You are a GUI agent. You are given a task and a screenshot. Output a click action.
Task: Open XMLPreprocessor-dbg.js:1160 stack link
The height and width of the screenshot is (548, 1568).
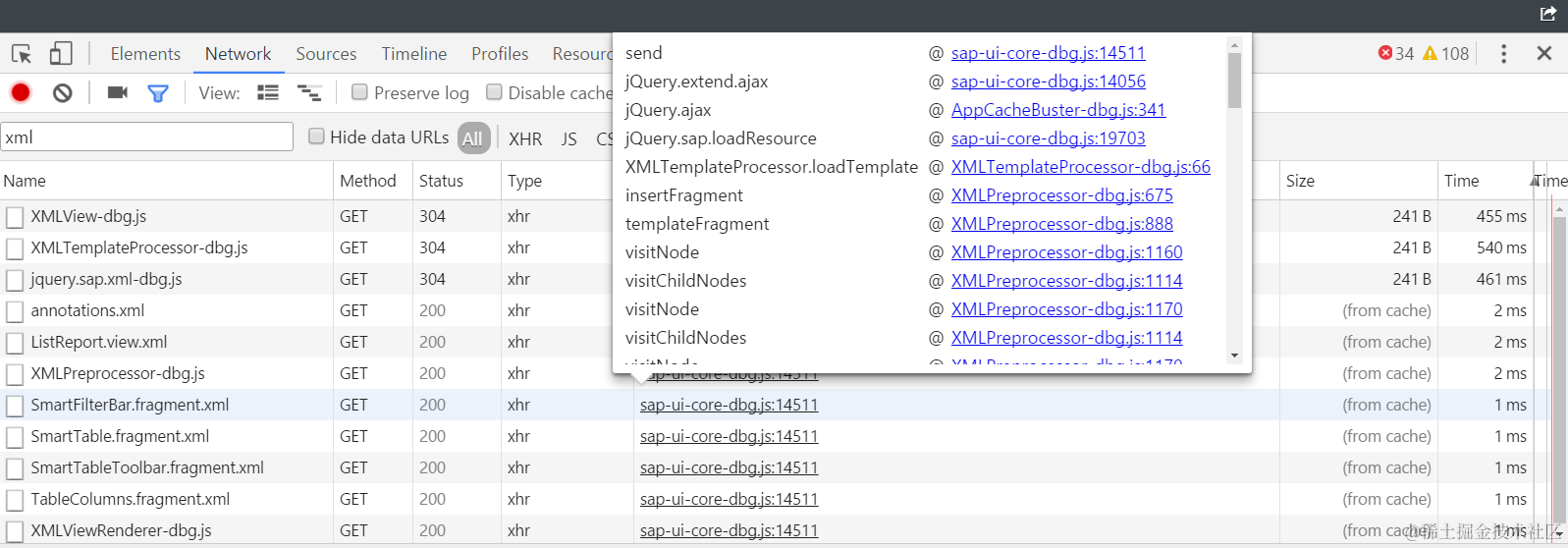click(x=1066, y=252)
